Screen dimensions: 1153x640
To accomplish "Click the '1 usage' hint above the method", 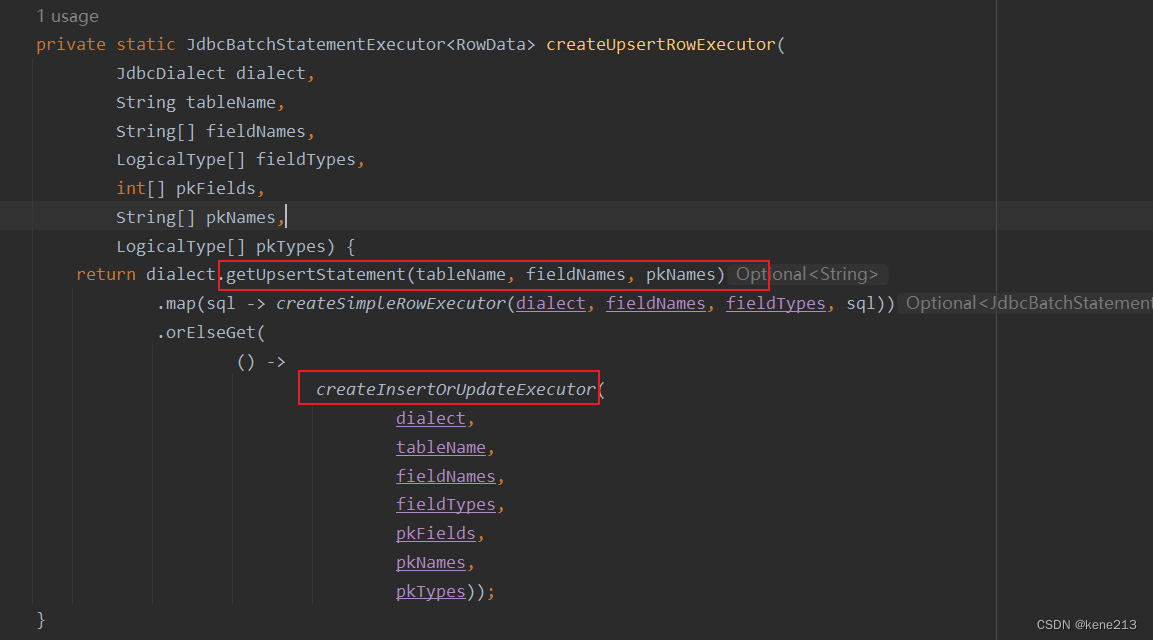I will pos(67,15).
